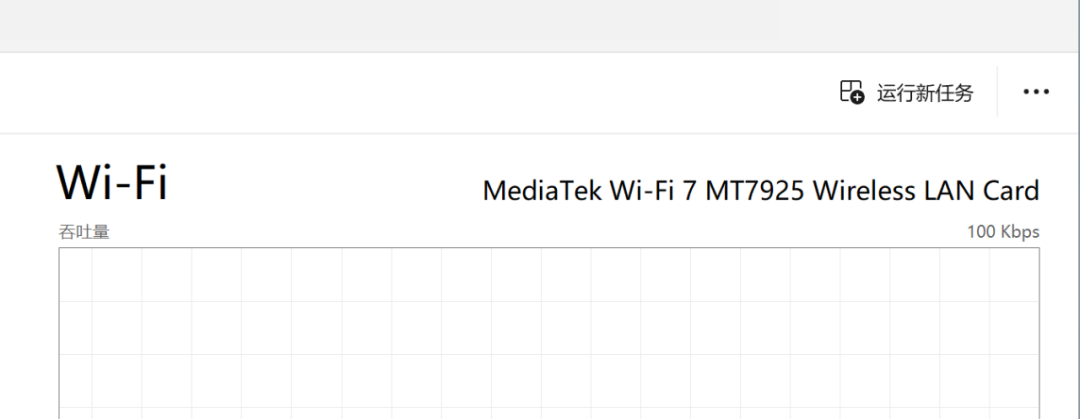
Task: Click the 100 Kbps scale label
Action: (1003, 232)
